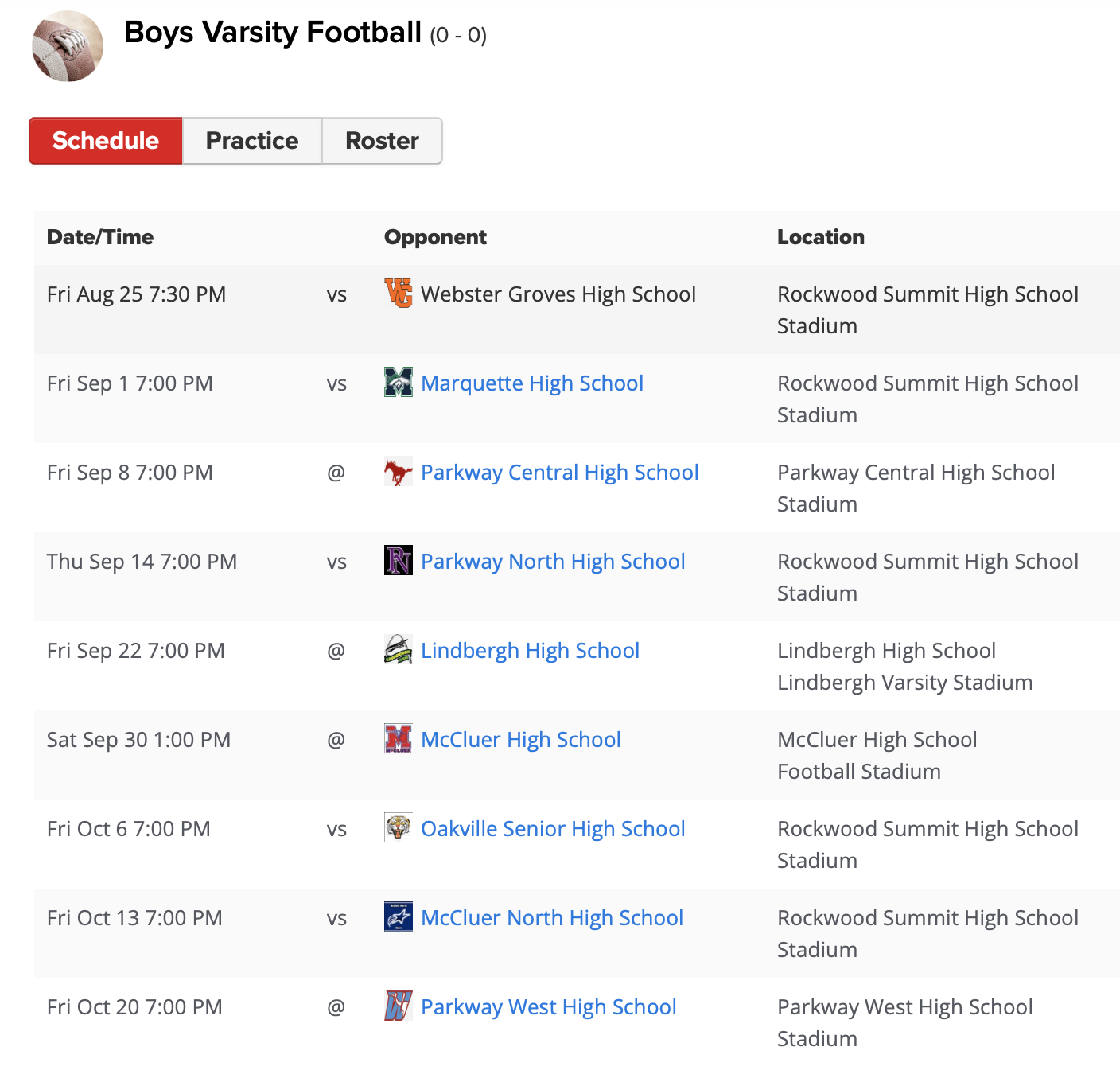1120x1074 pixels.
Task: Follow the Parkway Central High School link
Action: click(560, 473)
